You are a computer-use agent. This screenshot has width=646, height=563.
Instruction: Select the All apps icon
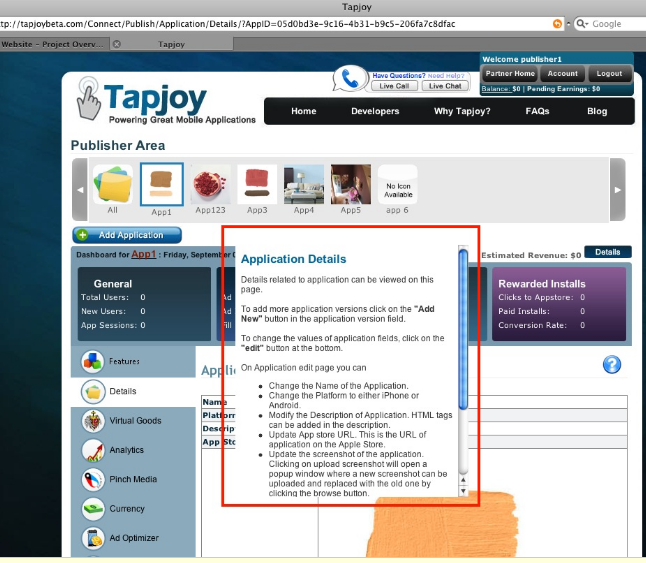(112, 184)
